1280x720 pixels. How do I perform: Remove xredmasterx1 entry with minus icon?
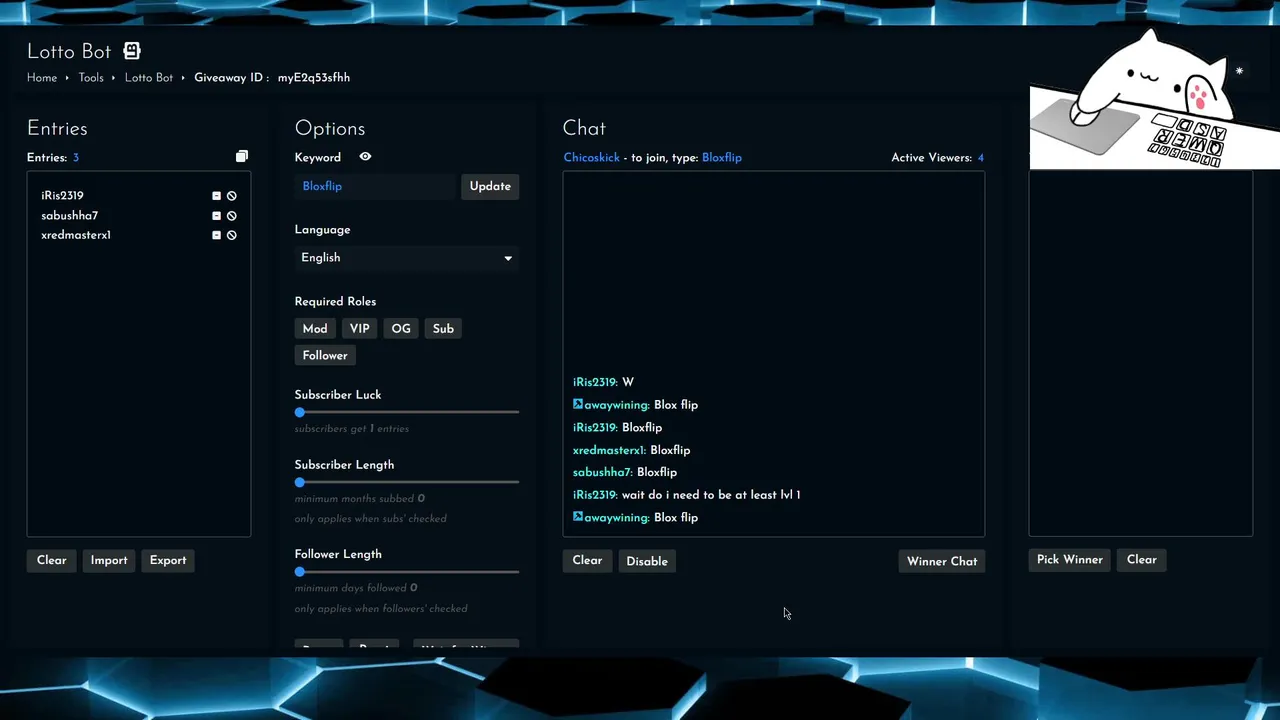216,235
